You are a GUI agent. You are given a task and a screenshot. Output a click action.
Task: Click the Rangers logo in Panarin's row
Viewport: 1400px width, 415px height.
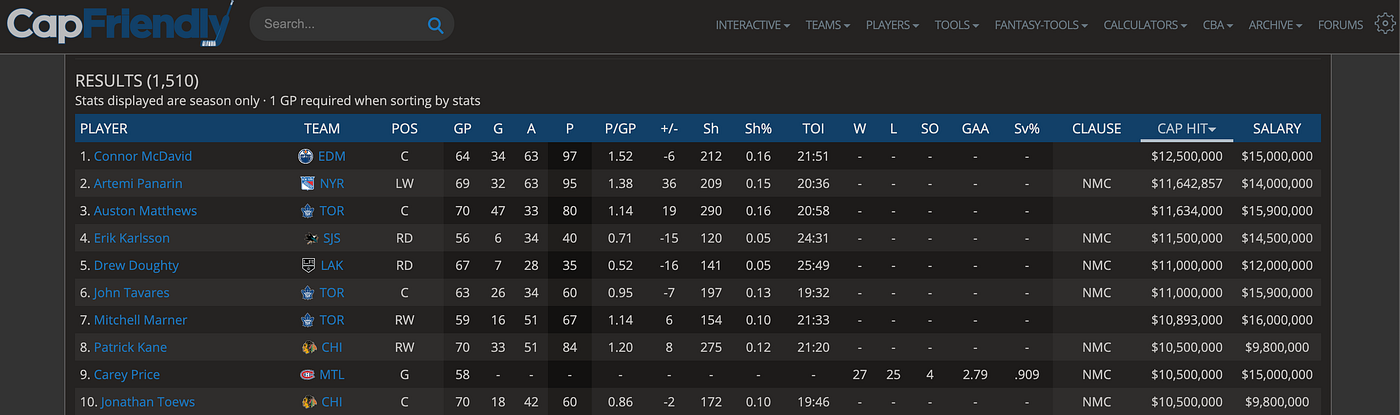click(307, 184)
